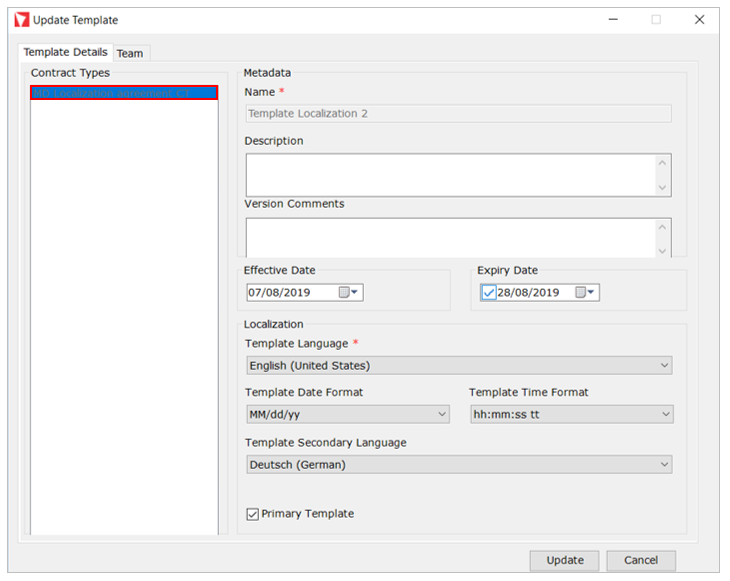Select the Template Details tab
This screenshot has width=730, height=581.
click(65, 52)
